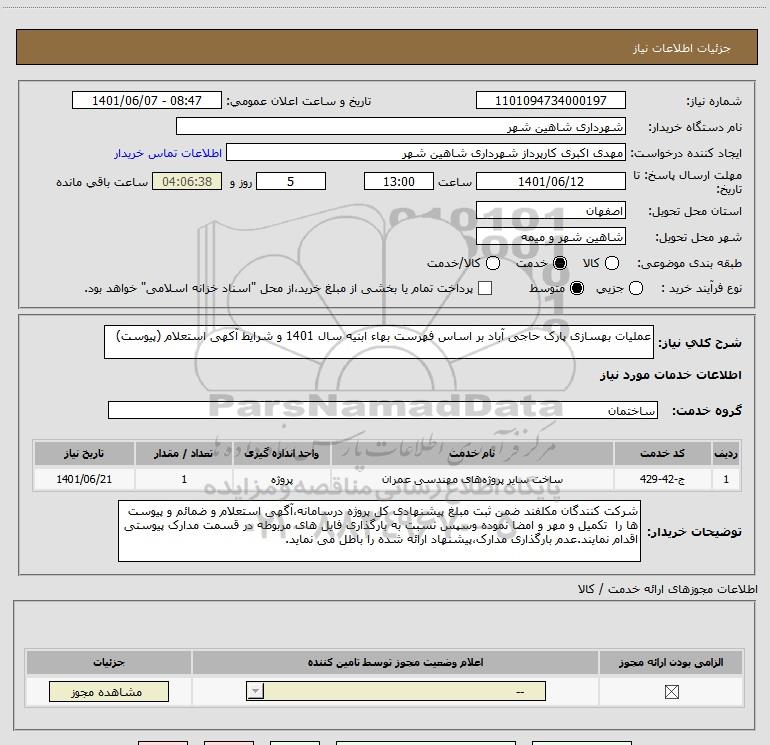Click the کد خدمت column header
This screenshot has width=770, height=745.
point(662,453)
